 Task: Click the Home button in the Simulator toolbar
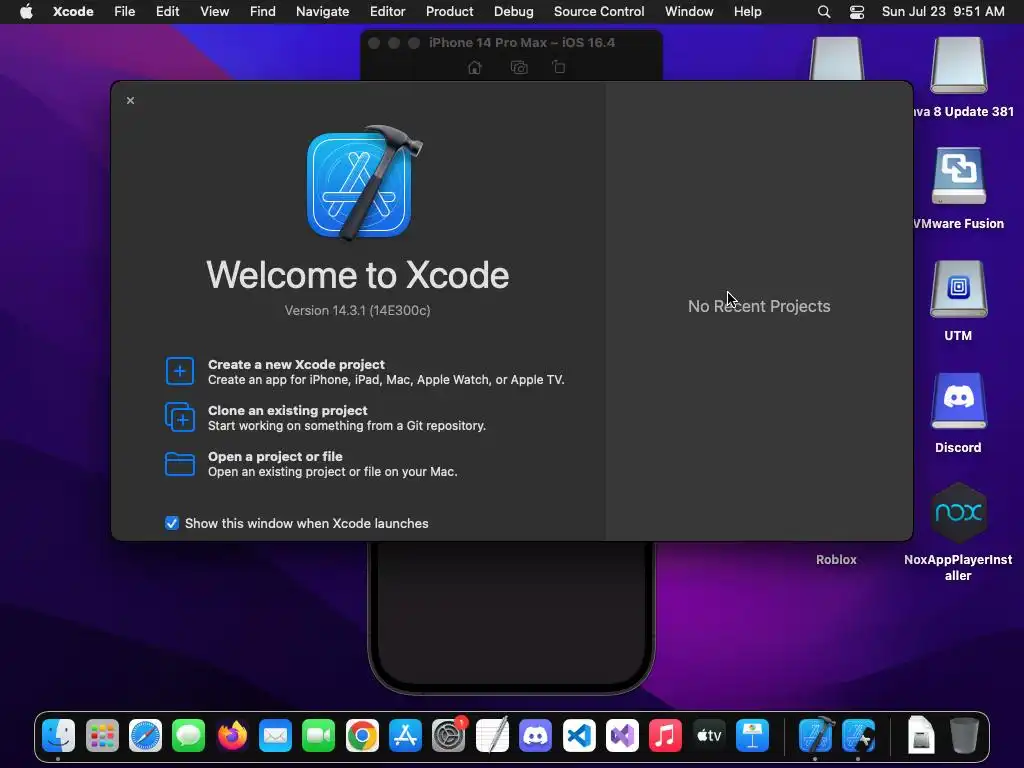click(x=475, y=67)
